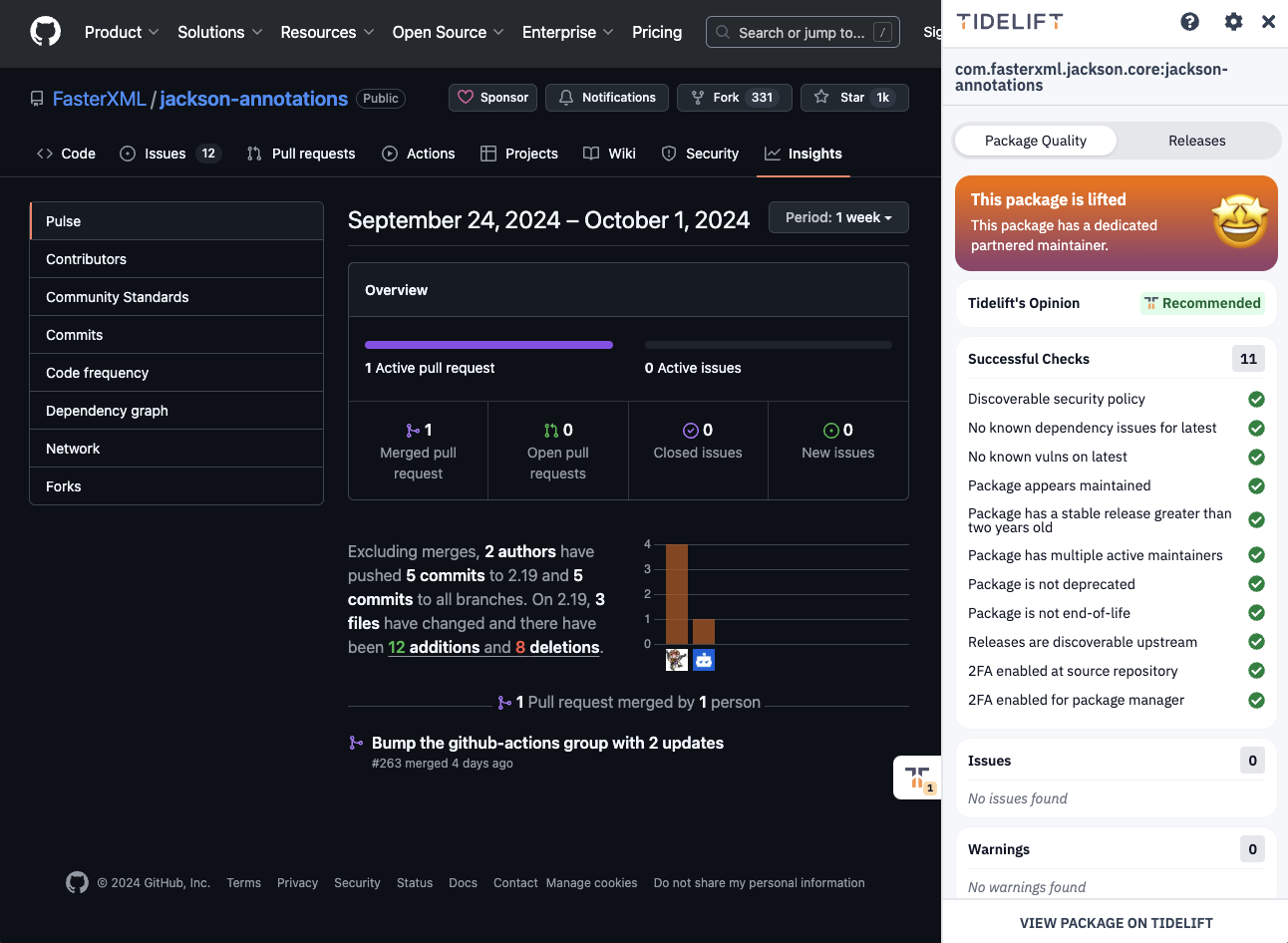Viewport: 1288px width, 943px height.
Task: Click the Sponsor button
Action: point(493,98)
